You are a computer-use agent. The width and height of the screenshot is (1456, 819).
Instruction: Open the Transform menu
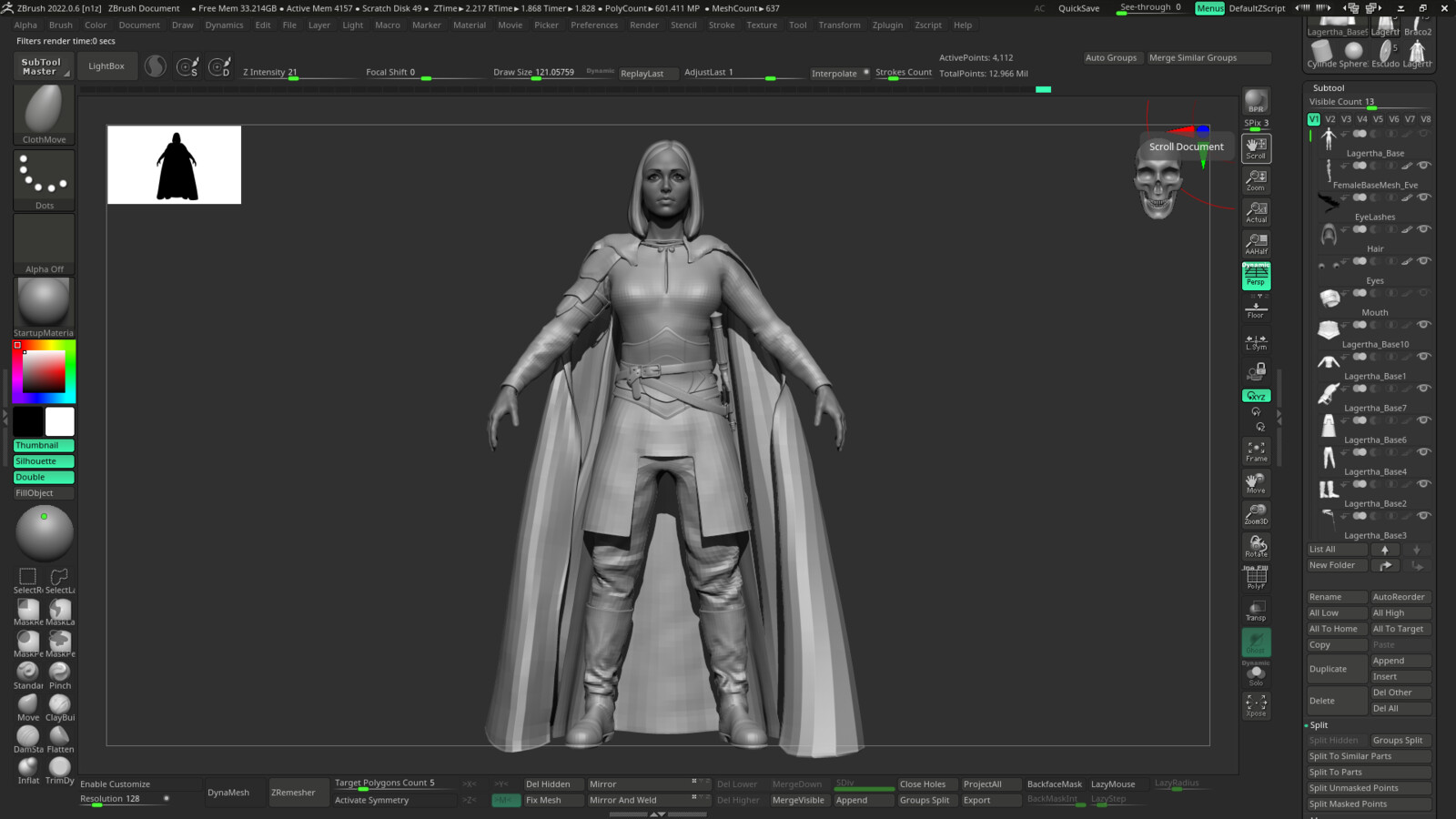click(839, 25)
